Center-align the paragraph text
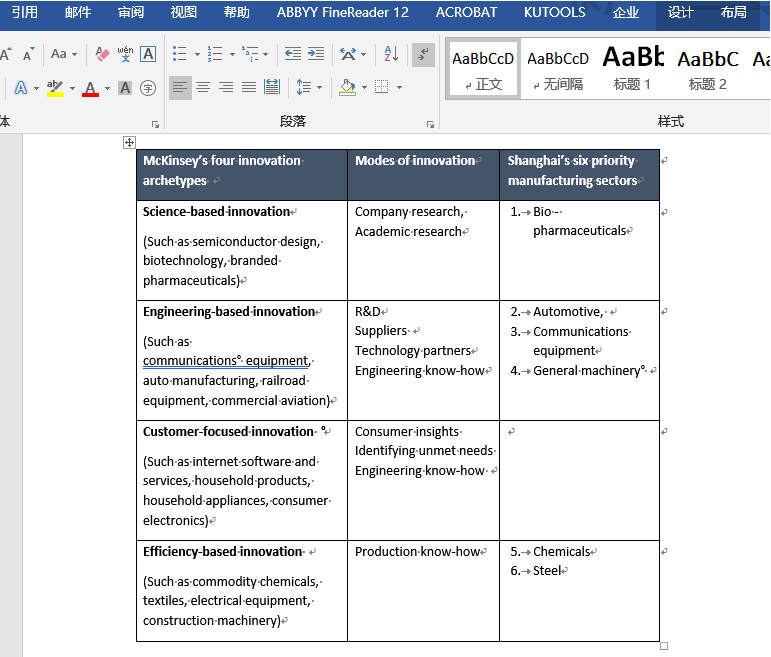This screenshot has height=657, width=771. point(203,88)
